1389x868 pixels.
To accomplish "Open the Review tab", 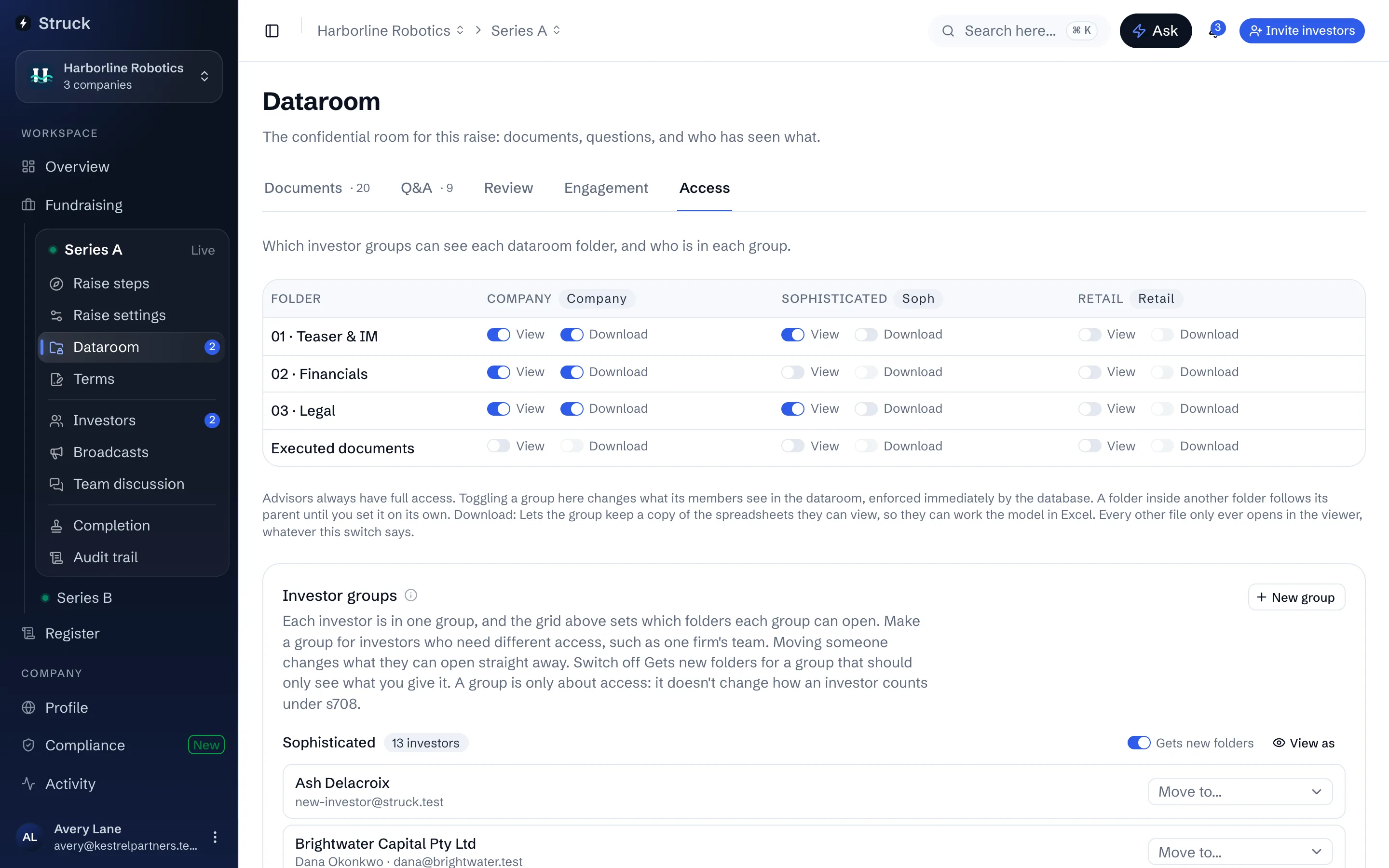I will click(x=508, y=188).
